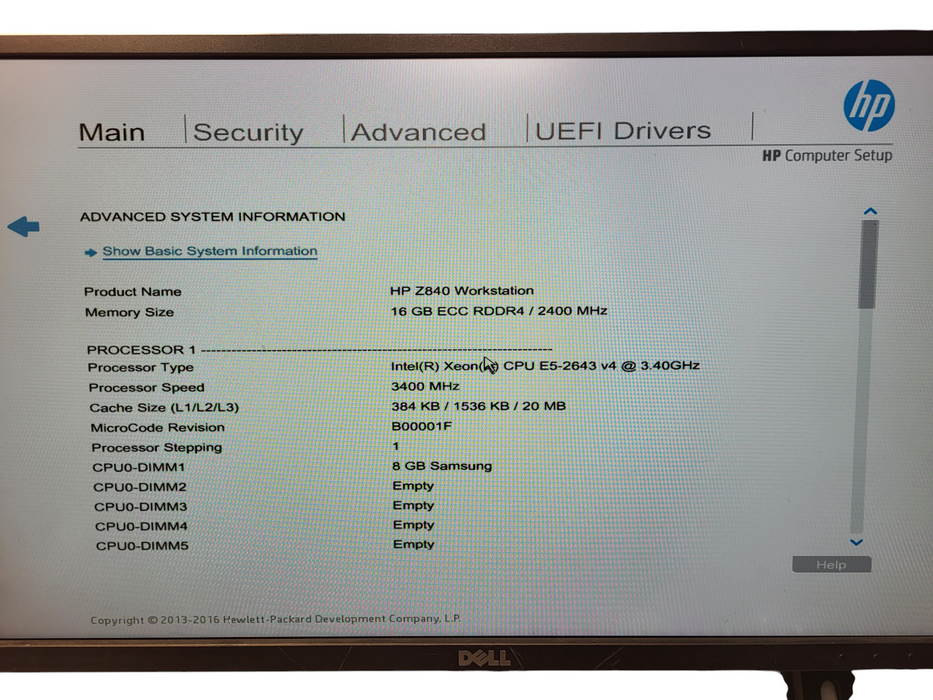This screenshot has width=933, height=700.
Task: Click the HP logo icon
Action: (869, 106)
